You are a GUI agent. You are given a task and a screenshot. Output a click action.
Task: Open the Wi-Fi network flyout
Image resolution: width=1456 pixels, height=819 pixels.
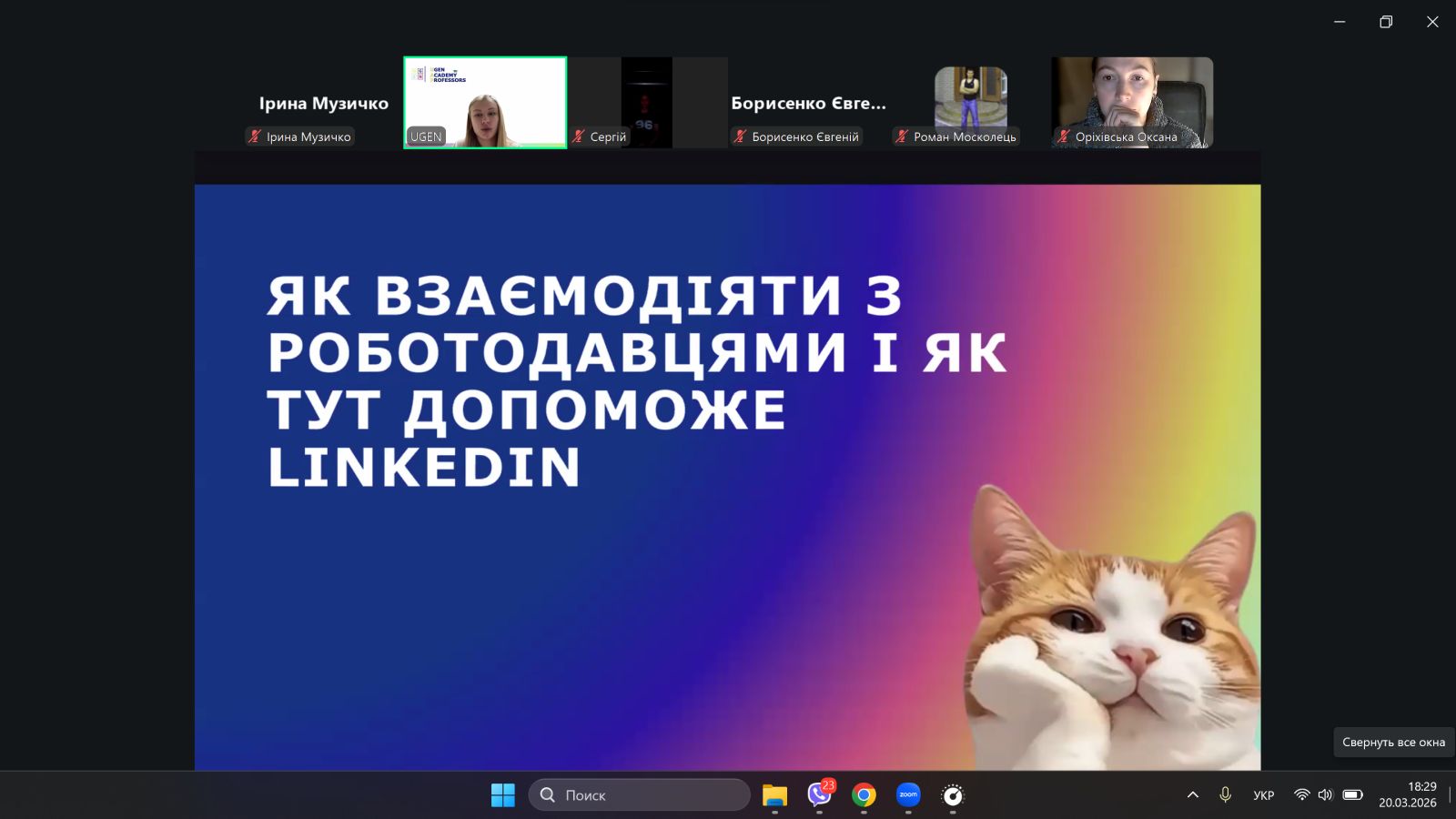(1301, 795)
